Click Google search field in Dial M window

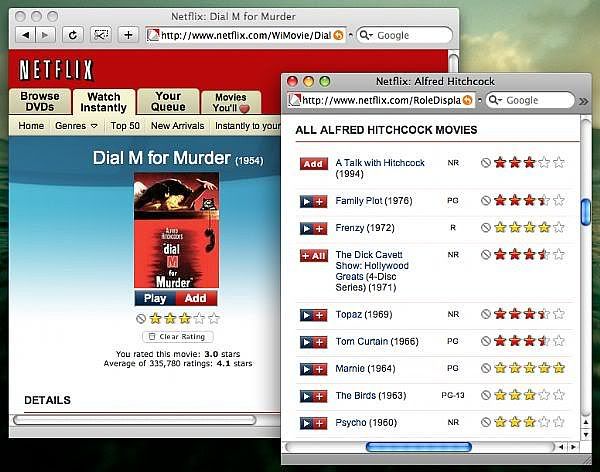(x=405, y=35)
